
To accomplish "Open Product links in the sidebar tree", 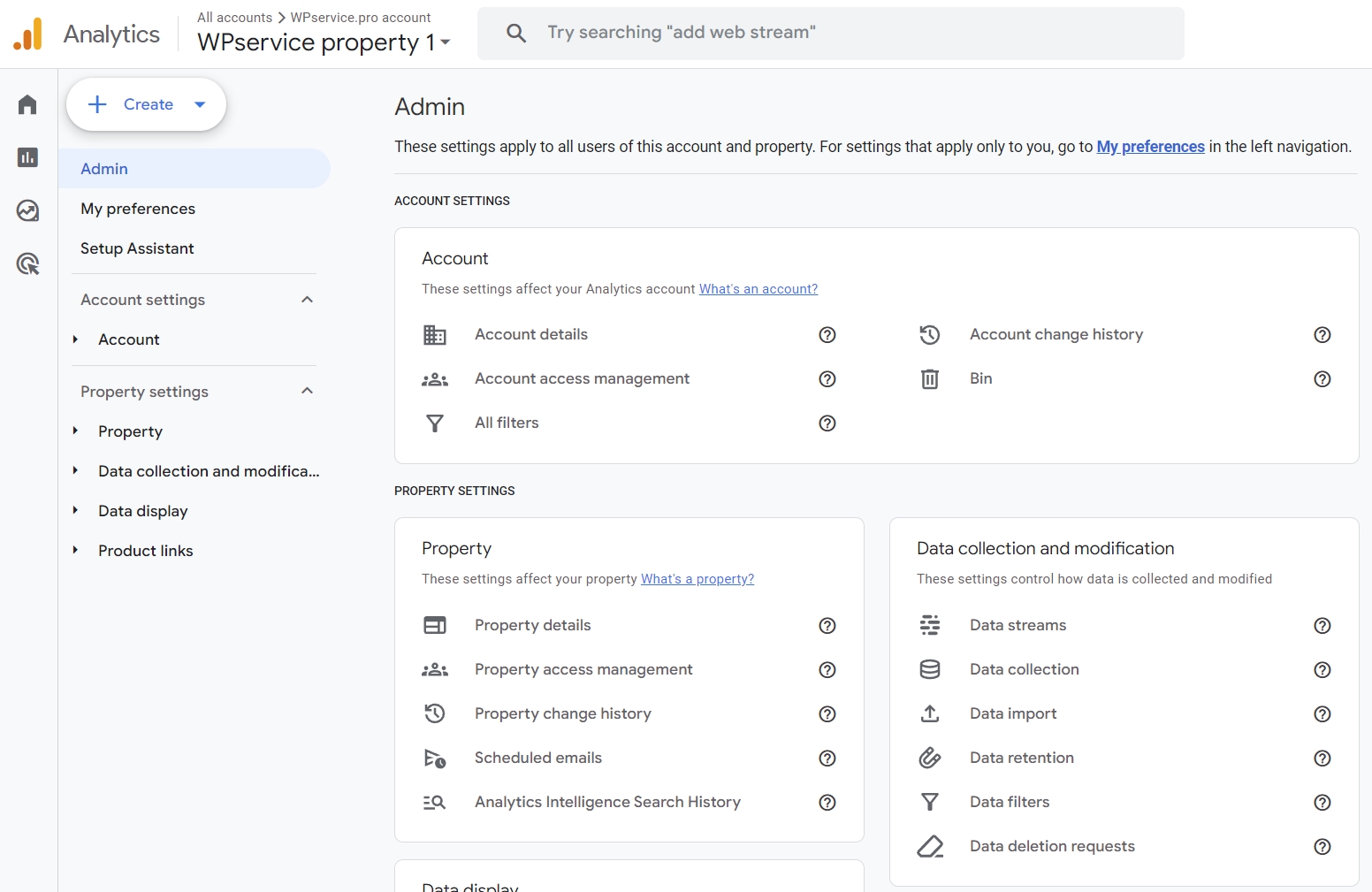I will click(146, 551).
